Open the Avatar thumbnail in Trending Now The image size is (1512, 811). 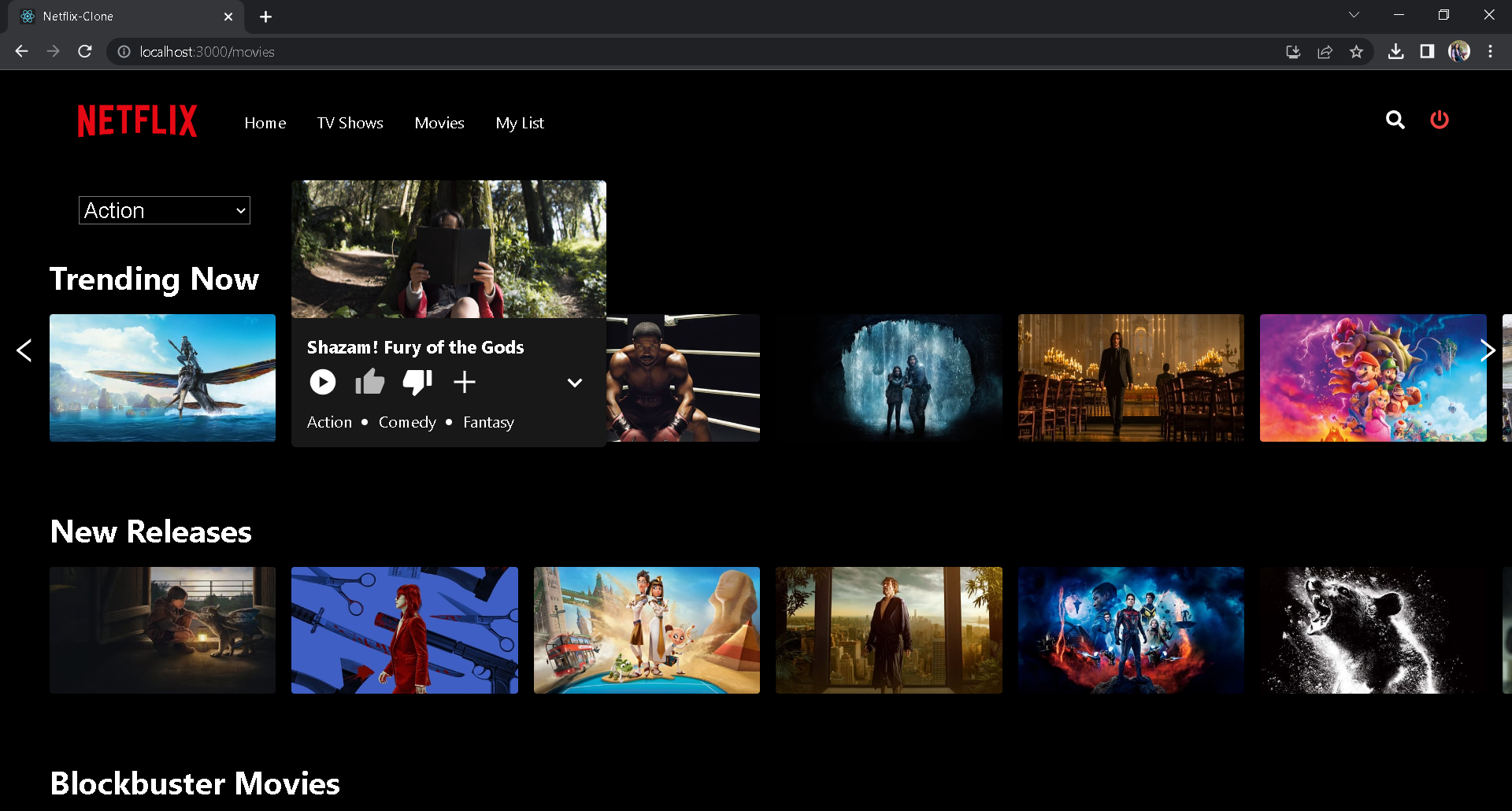click(162, 378)
